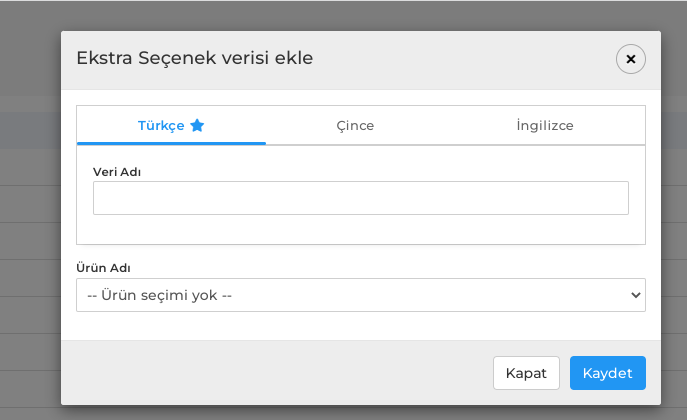Image resolution: width=687 pixels, height=420 pixels.
Task: Click the "Veri Adı" field label
Action: click(x=117, y=172)
